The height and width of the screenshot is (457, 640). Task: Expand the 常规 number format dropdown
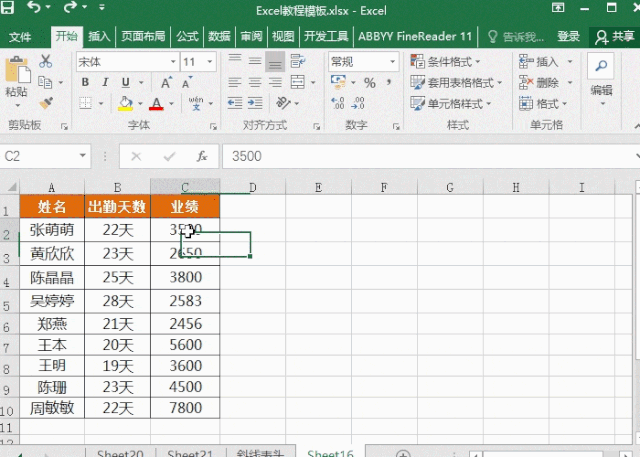(x=393, y=62)
